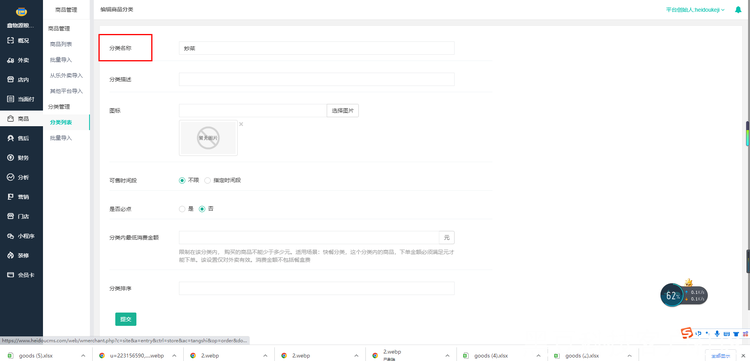Open the 财务 finance section
Screen dimensions: 750x361
point(19,158)
